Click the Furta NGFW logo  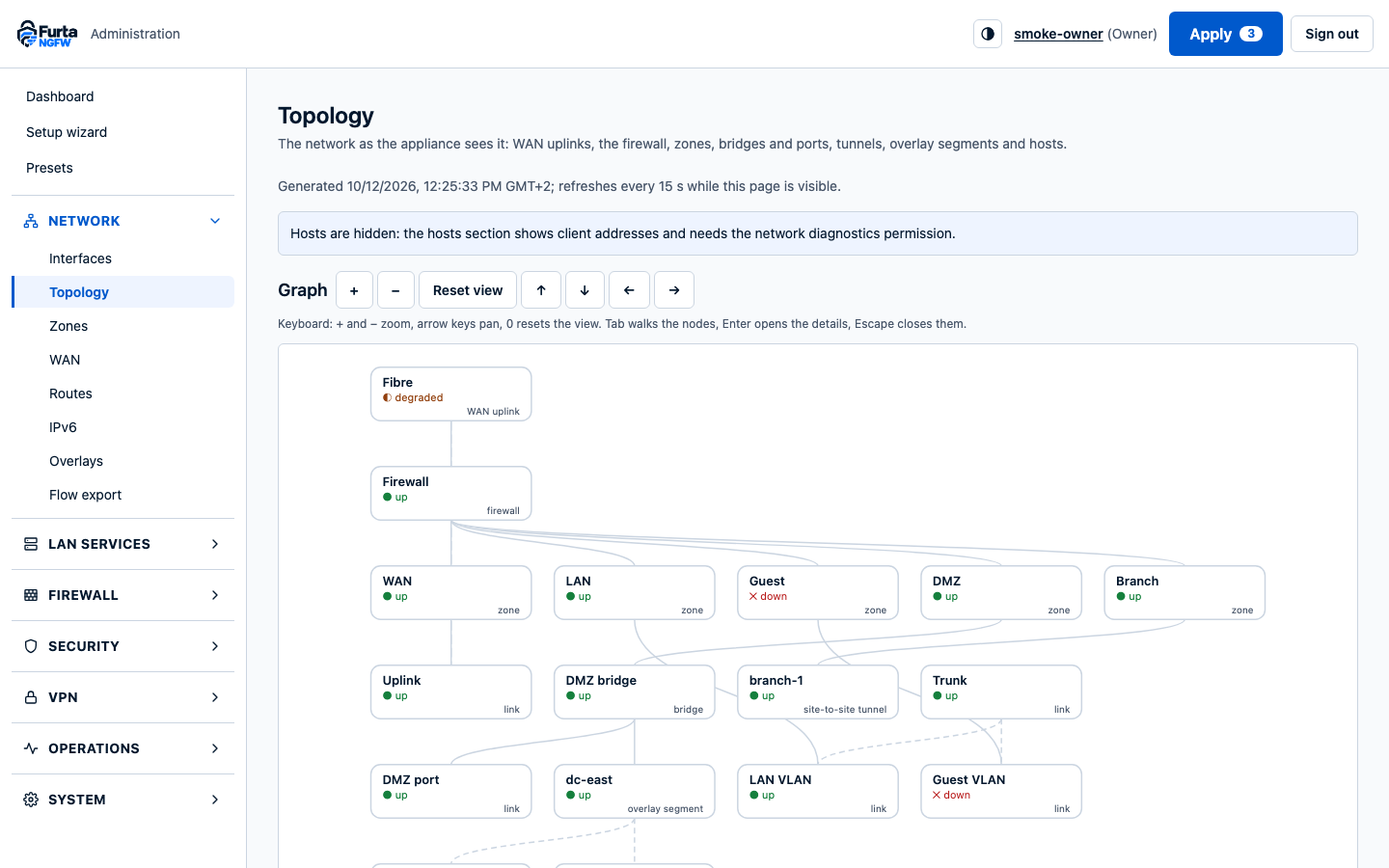(x=47, y=34)
